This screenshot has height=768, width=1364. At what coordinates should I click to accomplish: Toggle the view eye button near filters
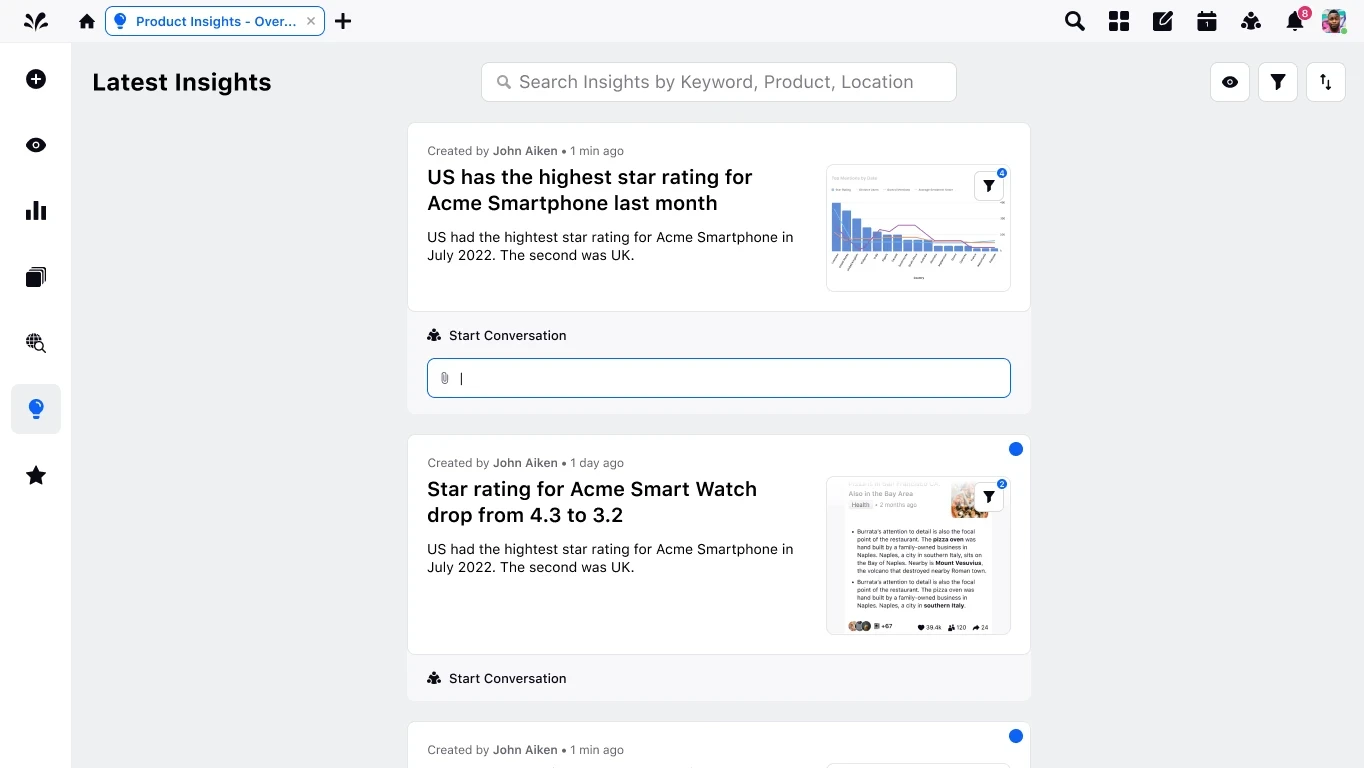(x=1230, y=82)
